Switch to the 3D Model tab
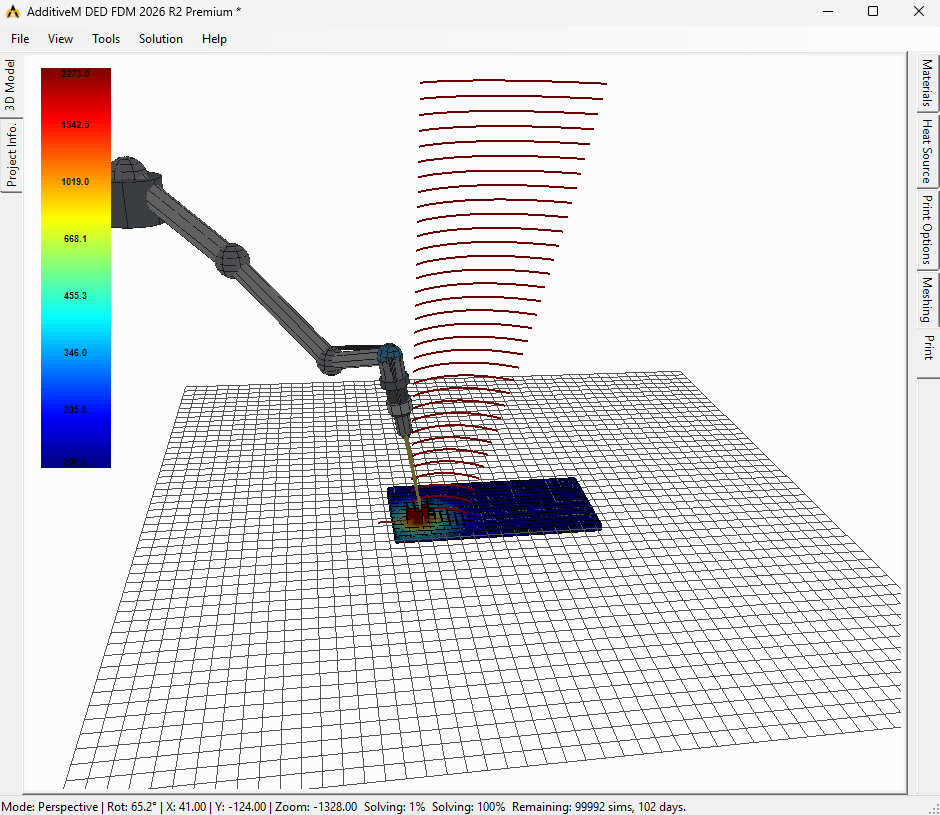940x815 pixels. pos(10,85)
